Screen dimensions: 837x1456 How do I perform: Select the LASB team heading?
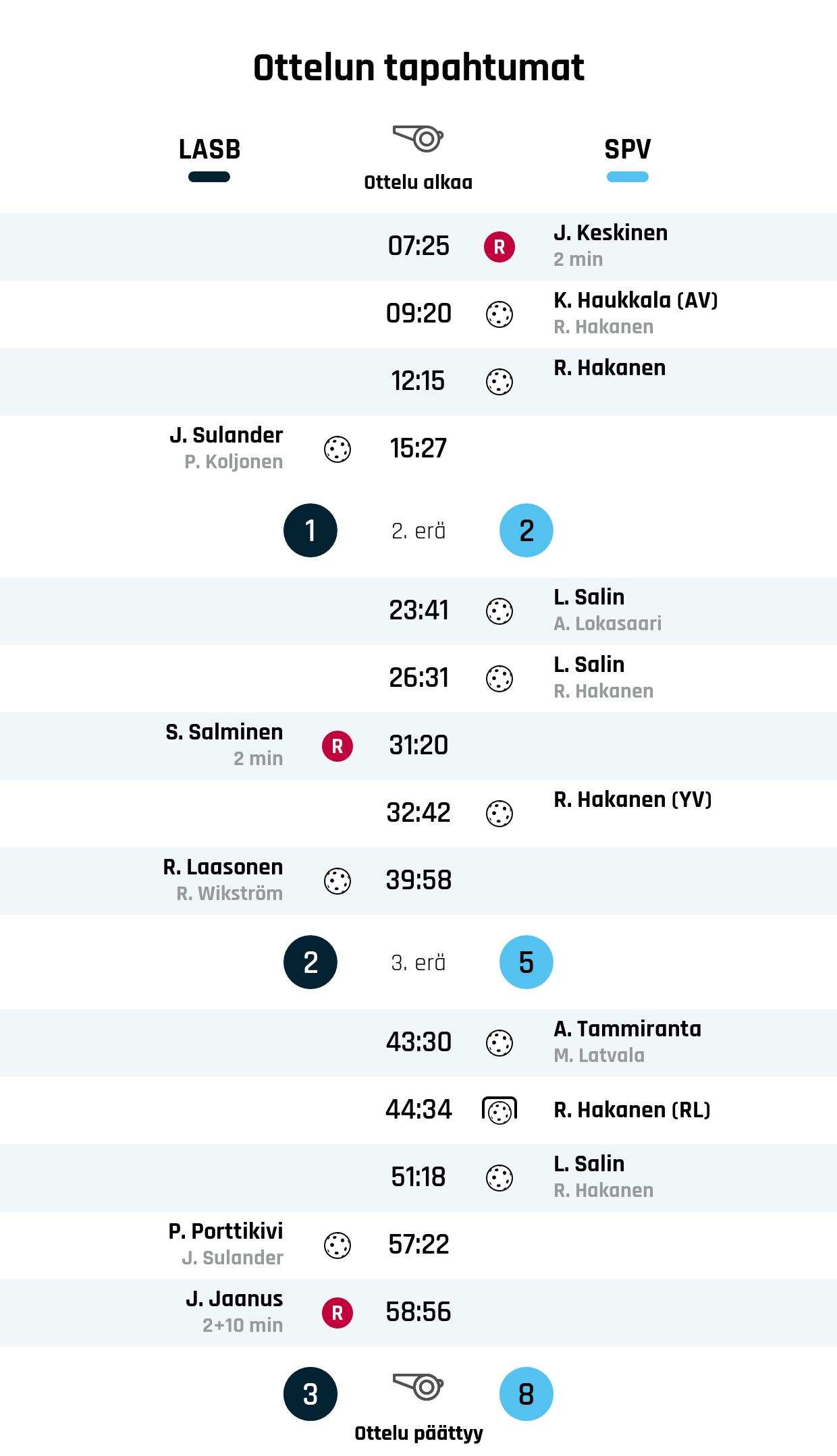pos(209,149)
